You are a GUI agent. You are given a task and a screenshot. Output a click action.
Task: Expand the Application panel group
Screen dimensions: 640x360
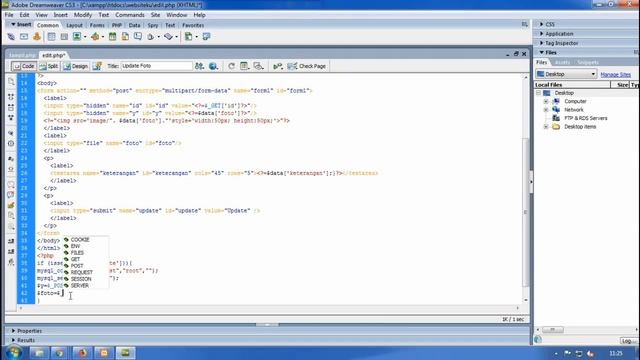[542, 33]
